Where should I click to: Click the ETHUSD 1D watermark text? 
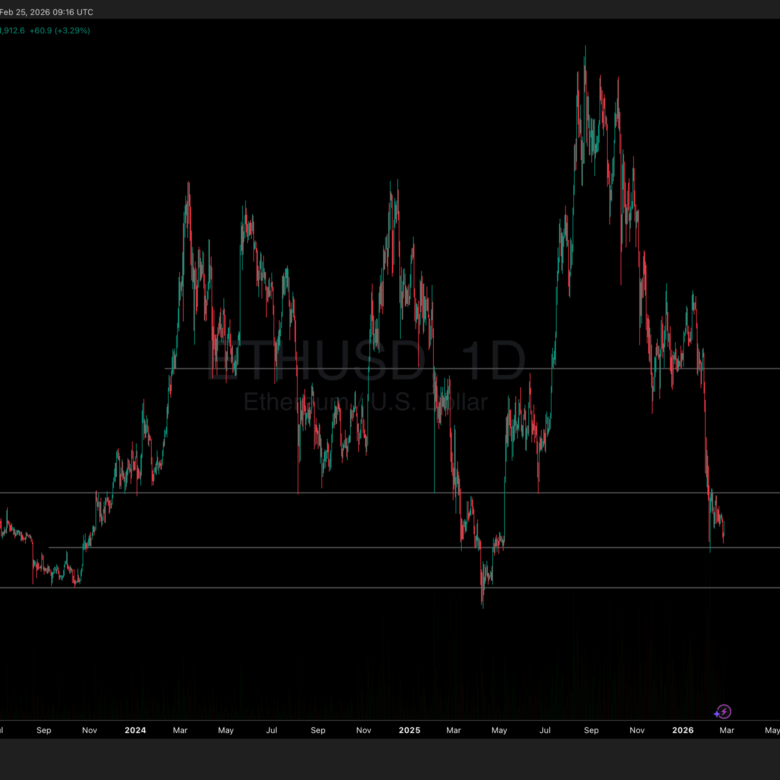click(366, 362)
